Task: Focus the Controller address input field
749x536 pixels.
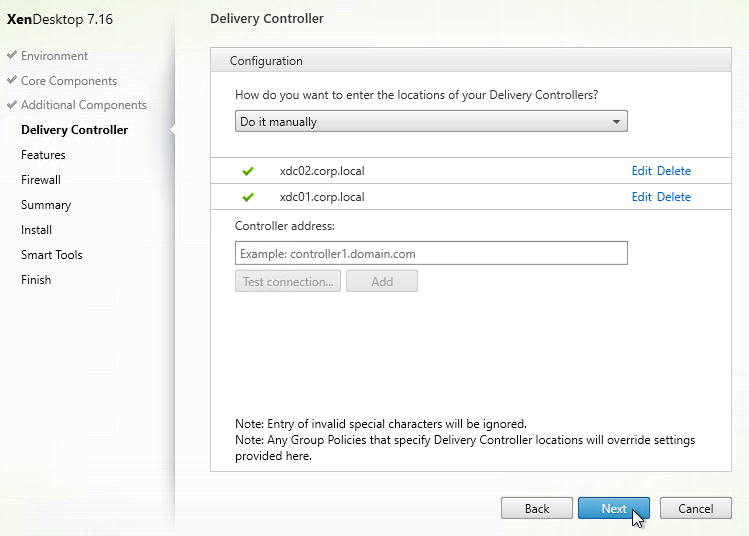Action: pyautogui.click(x=431, y=253)
